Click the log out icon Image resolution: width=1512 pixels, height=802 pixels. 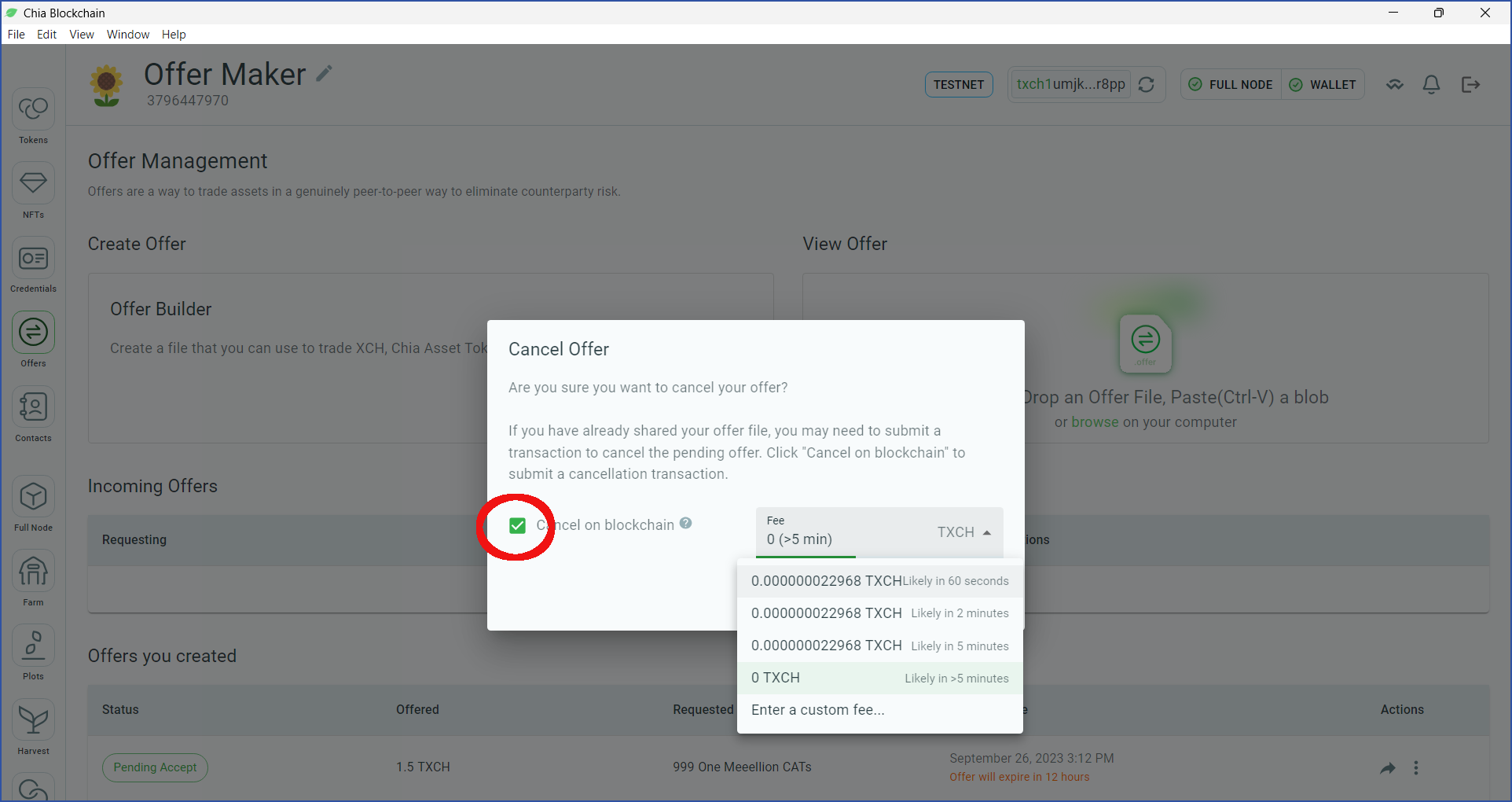1470,84
